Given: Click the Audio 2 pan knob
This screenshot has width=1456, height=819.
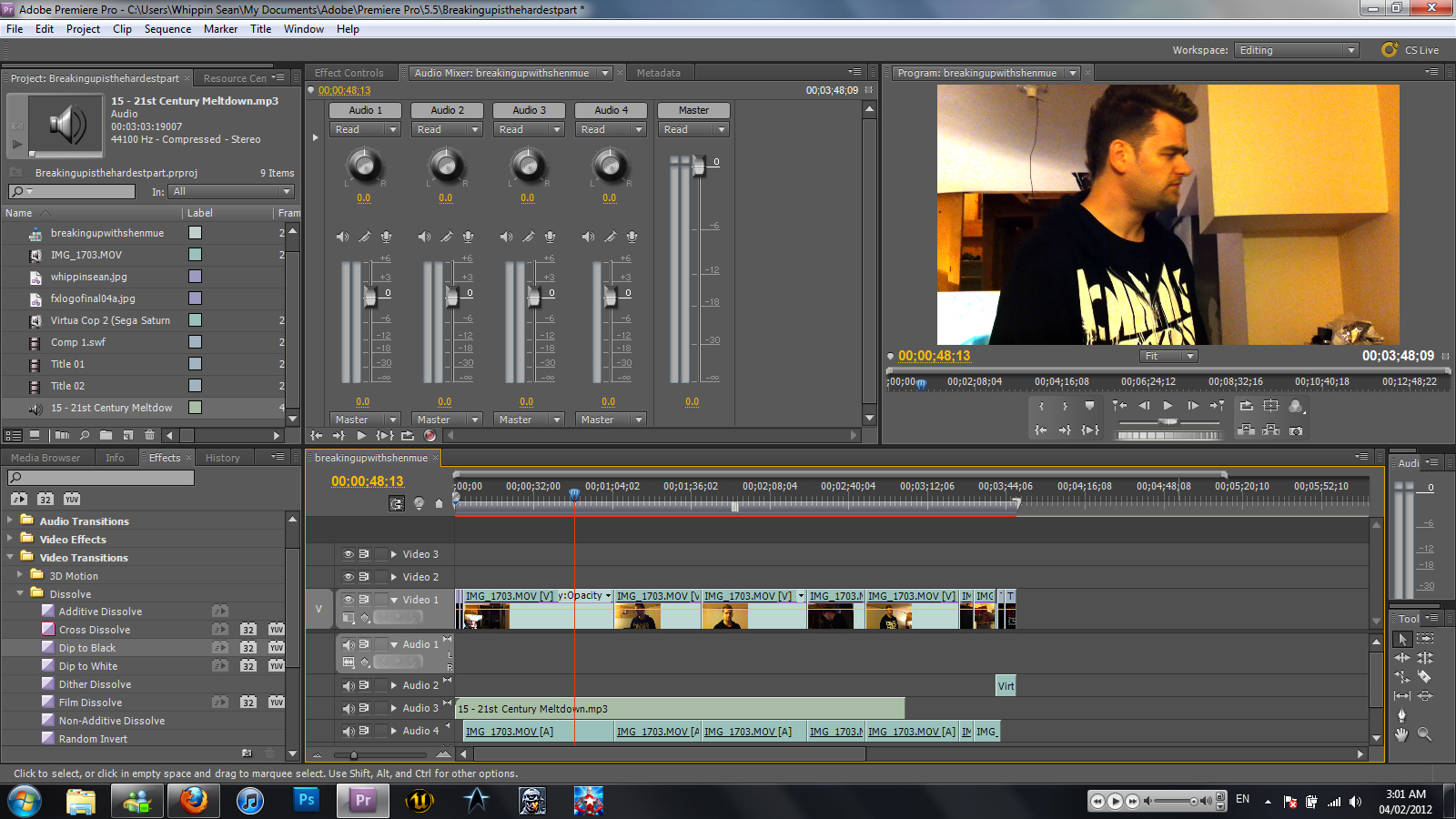Looking at the screenshot, I should (446, 165).
